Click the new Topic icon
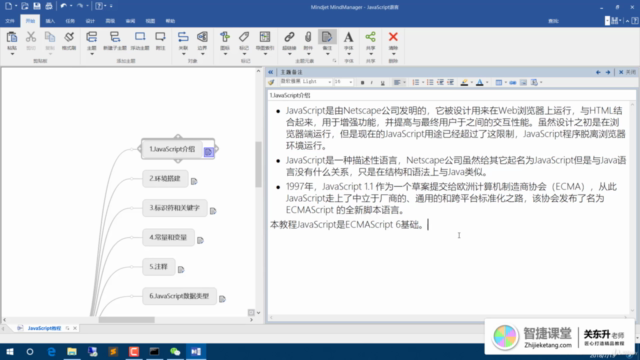This screenshot has height=360, width=640. point(91,37)
